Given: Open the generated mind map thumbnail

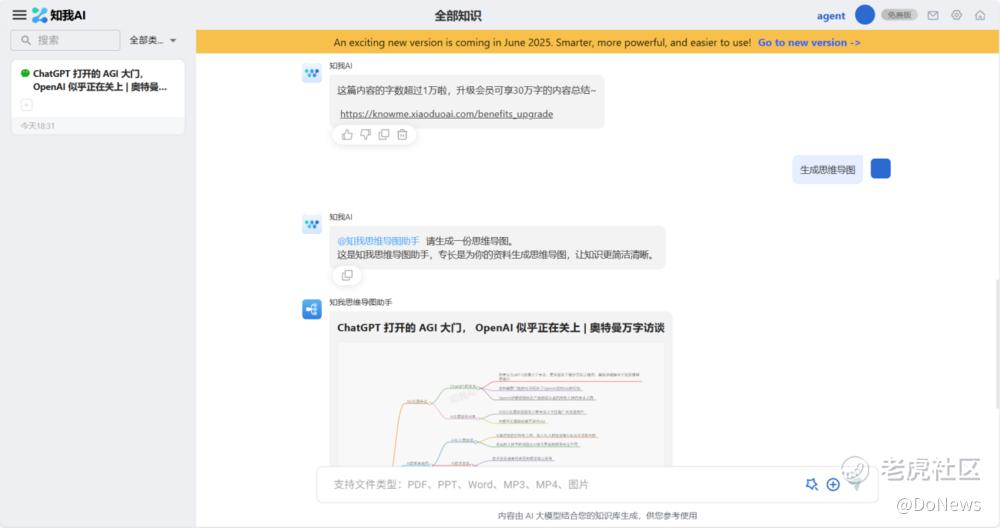Looking at the screenshot, I should point(501,404).
